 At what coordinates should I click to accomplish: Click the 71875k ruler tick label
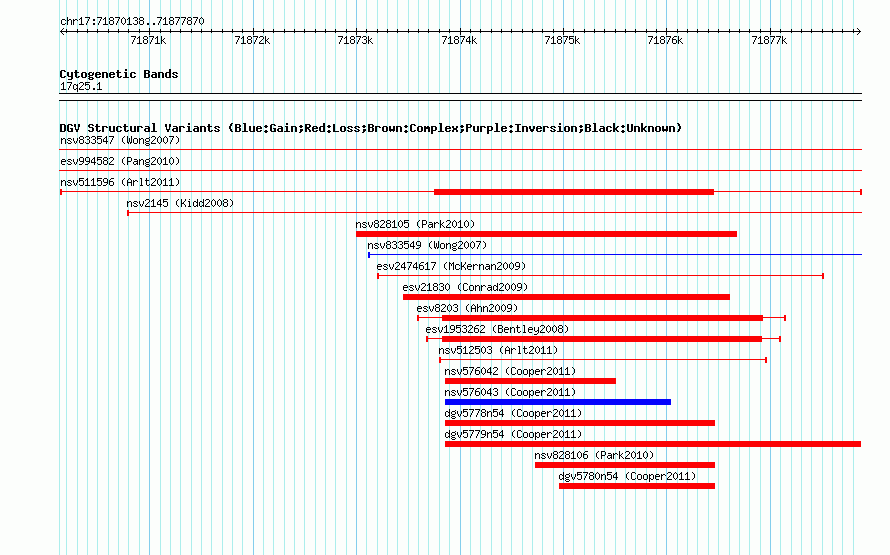(562, 40)
